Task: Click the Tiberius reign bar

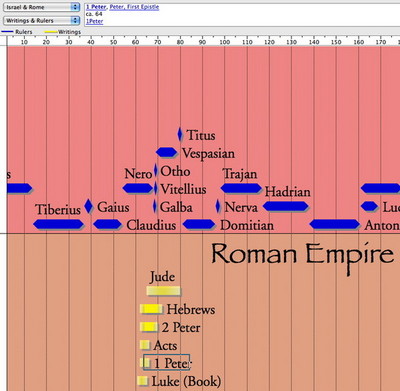Action: (58, 224)
